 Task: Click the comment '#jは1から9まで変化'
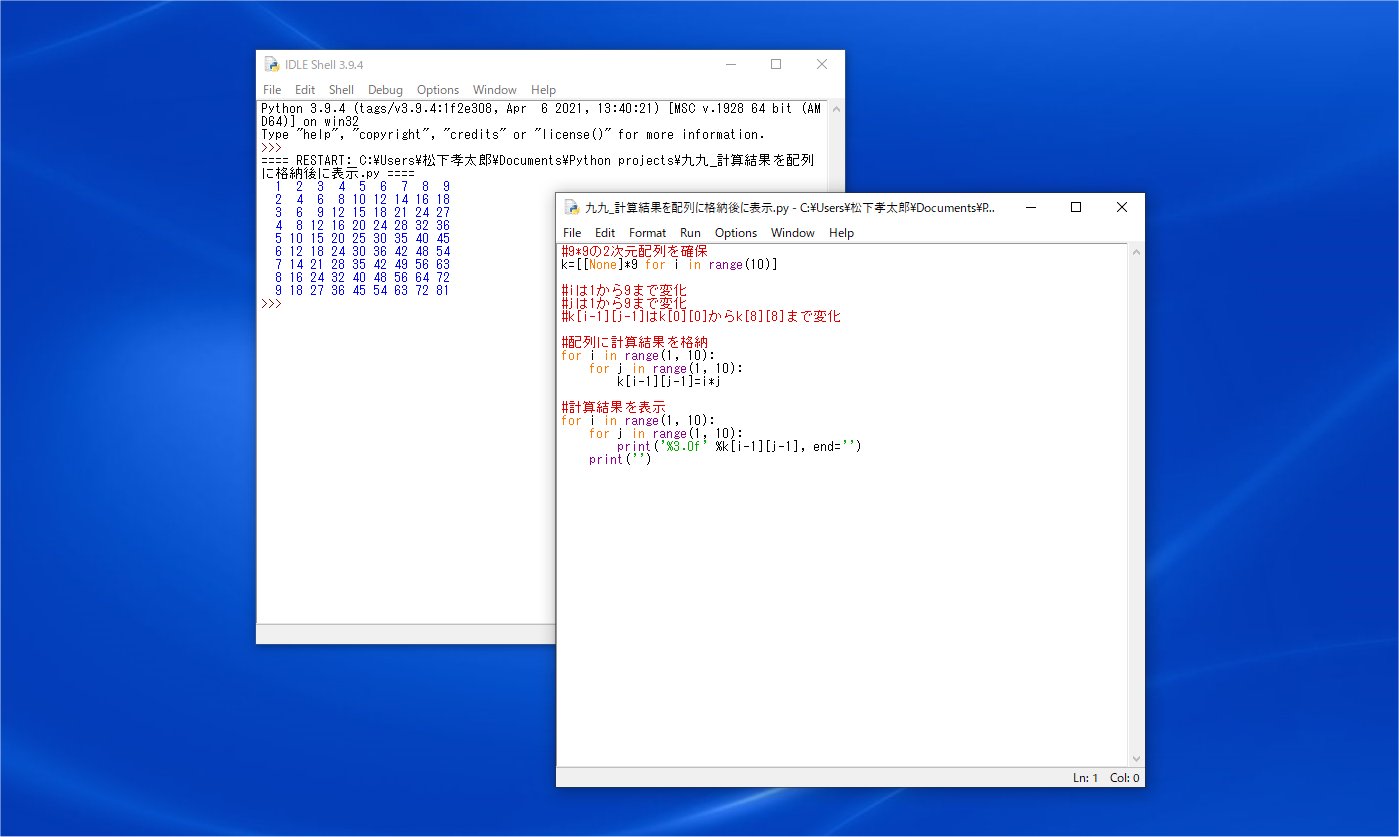pos(624,304)
